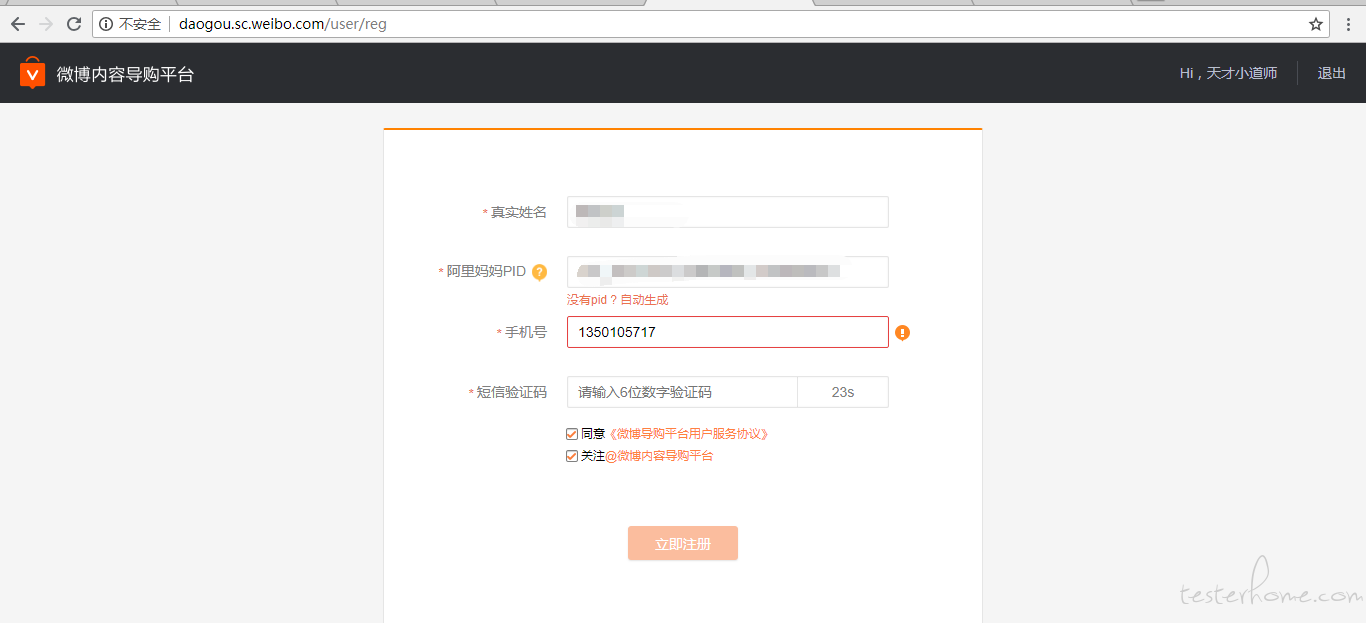
Task: Click the 阿里妈妈PID field label
Action: tap(486, 272)
